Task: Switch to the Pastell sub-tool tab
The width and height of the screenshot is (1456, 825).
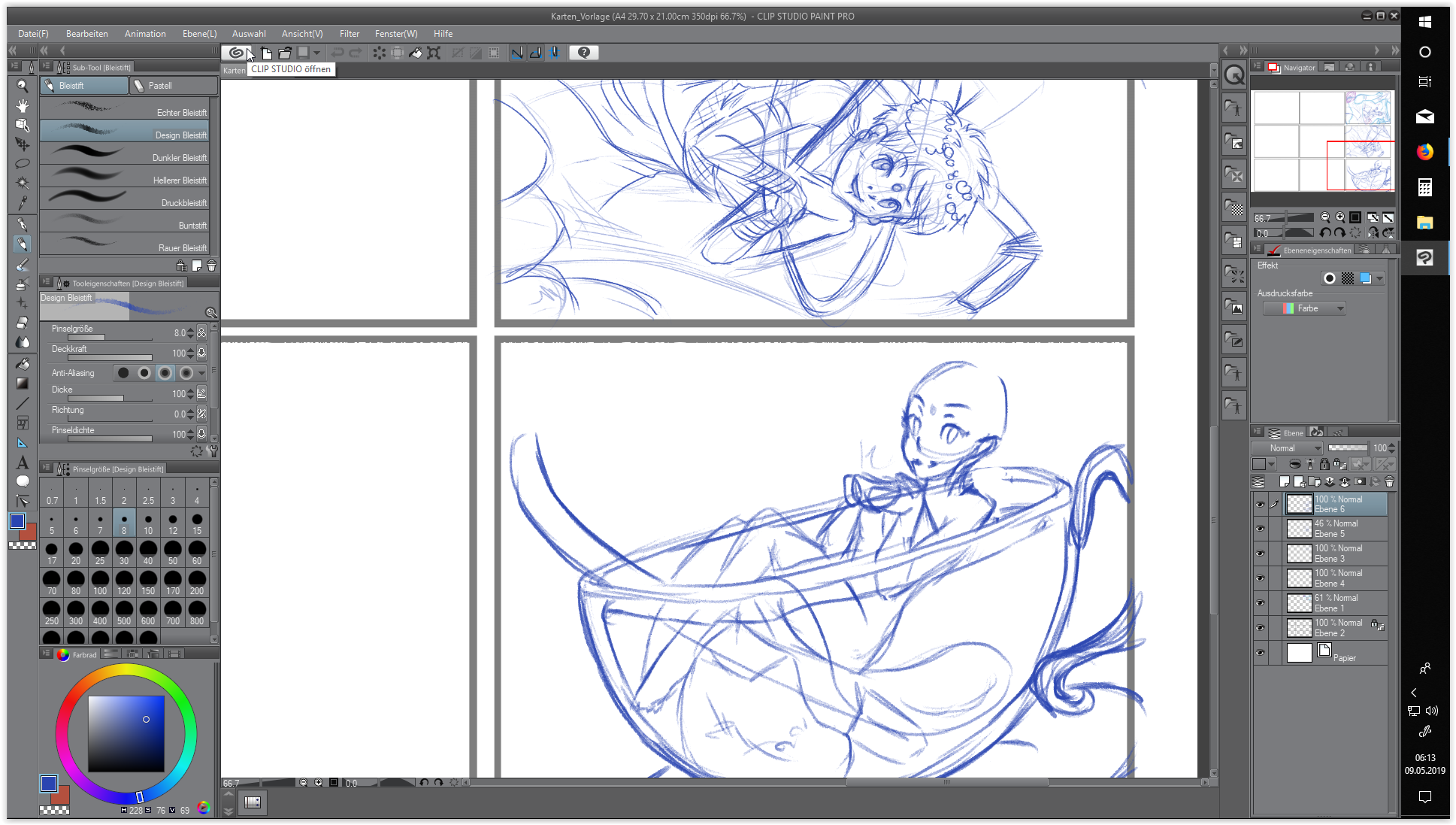Action: (173, 86)
